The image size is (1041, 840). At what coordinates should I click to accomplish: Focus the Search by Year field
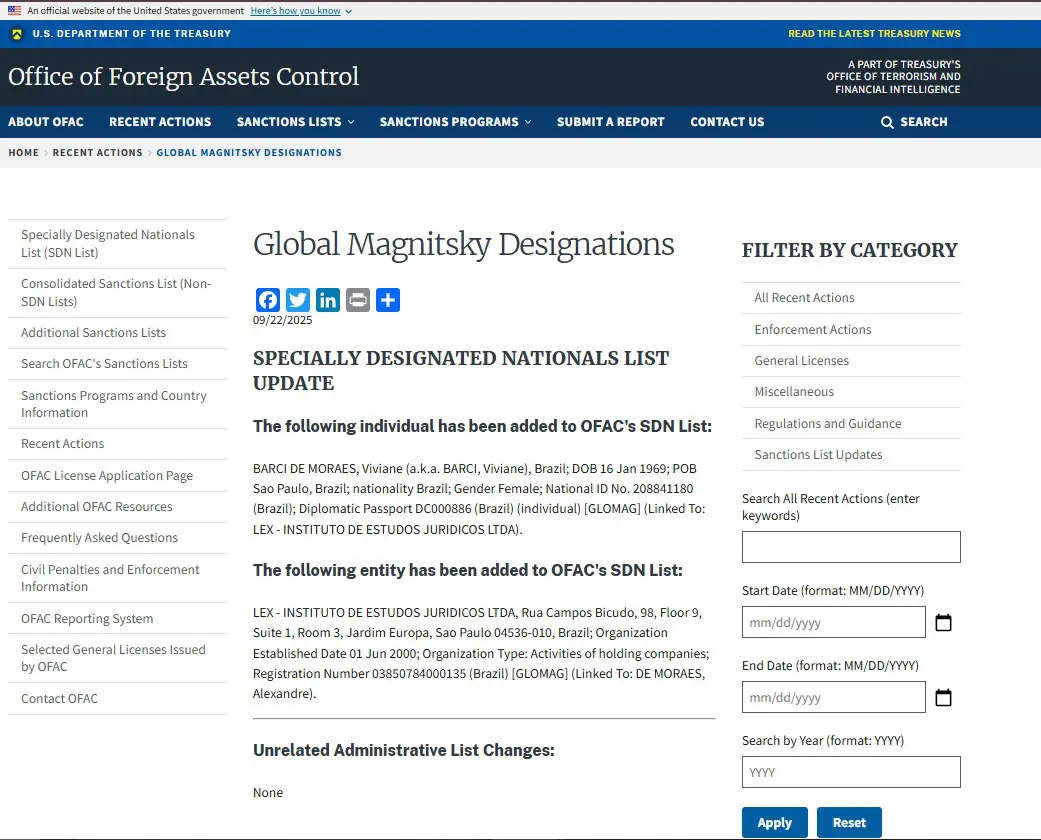click(x=851, y=772)
